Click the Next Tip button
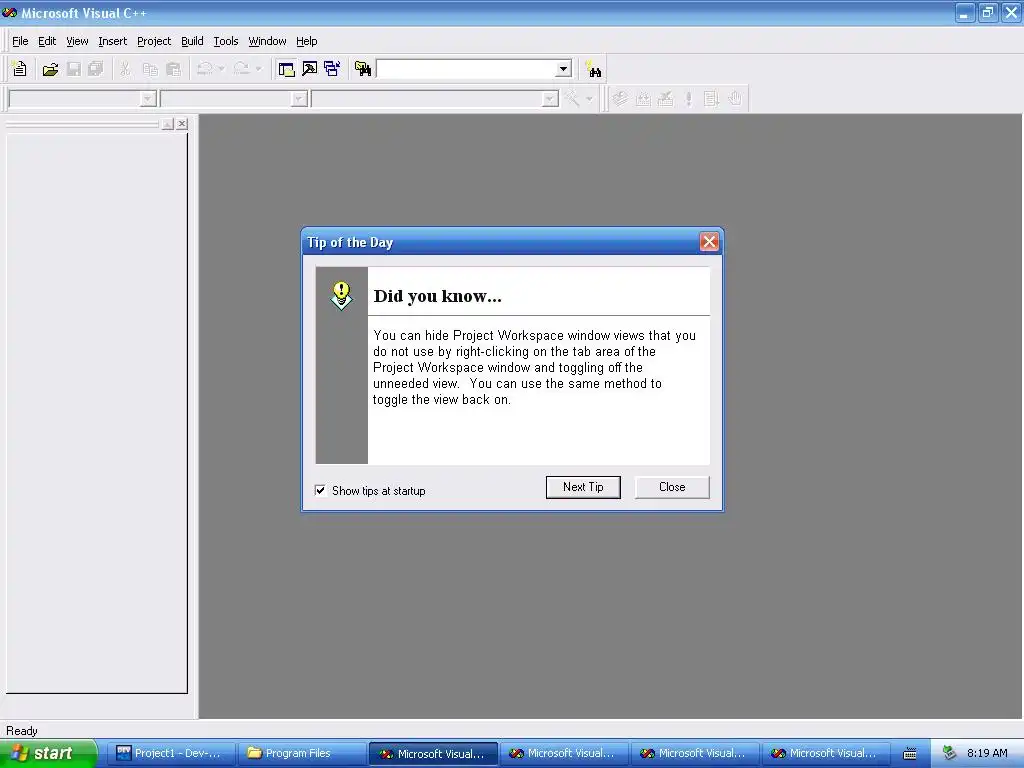Screen dimensions: 1024x768 (x=583, y=487)
